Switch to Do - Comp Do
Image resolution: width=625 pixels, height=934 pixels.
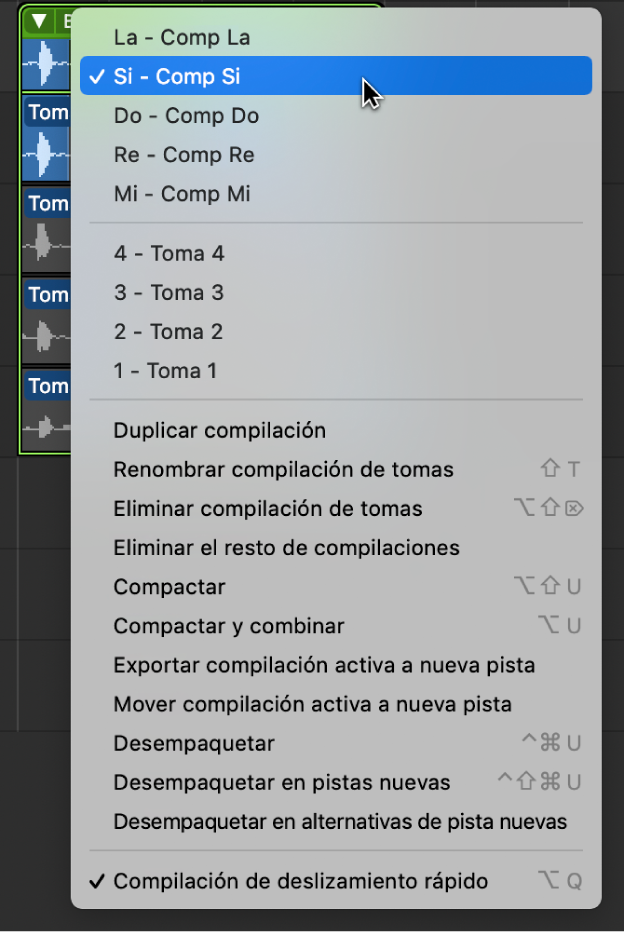tap(186, 116)
